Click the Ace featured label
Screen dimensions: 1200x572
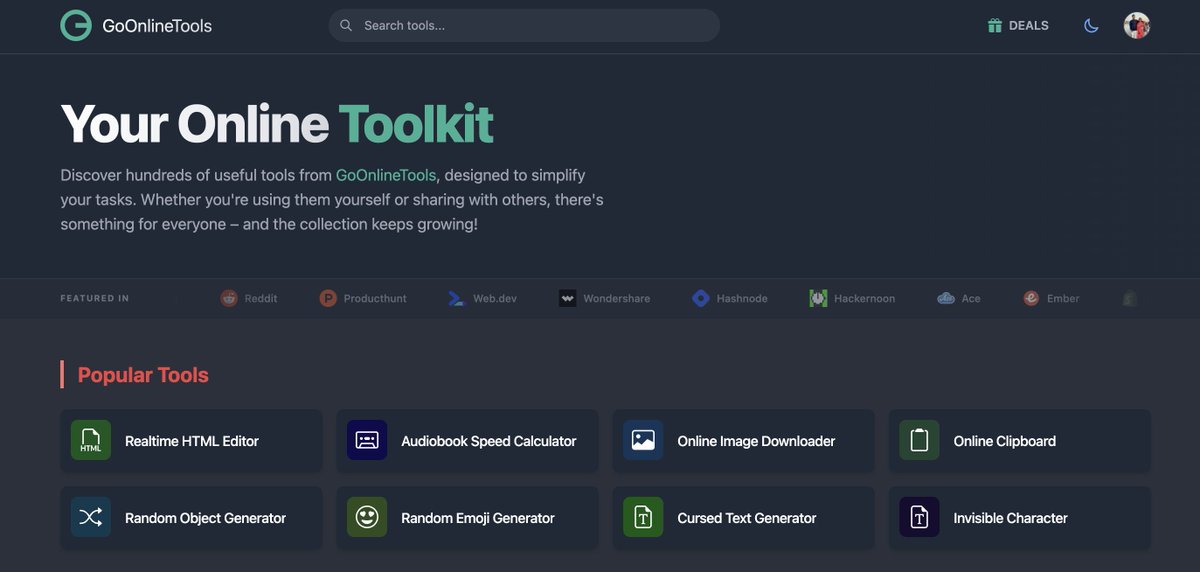click(x=971, y=299)
